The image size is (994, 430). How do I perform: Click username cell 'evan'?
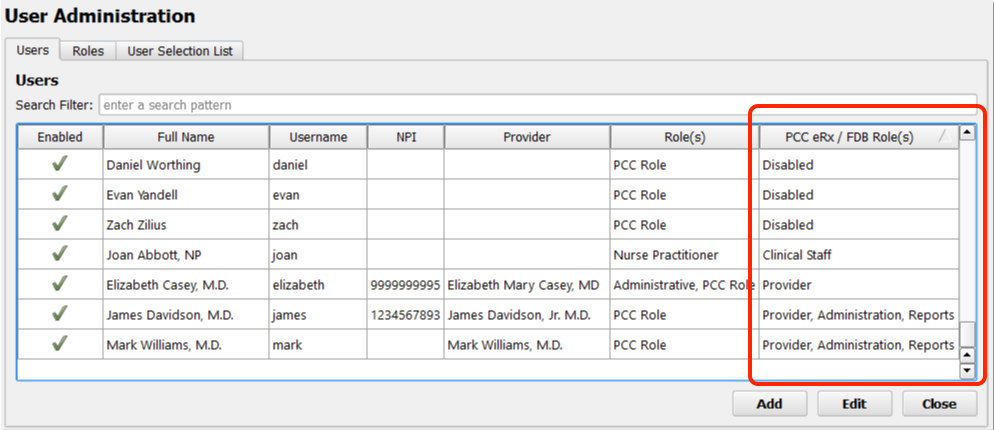[x=318, y=195]
